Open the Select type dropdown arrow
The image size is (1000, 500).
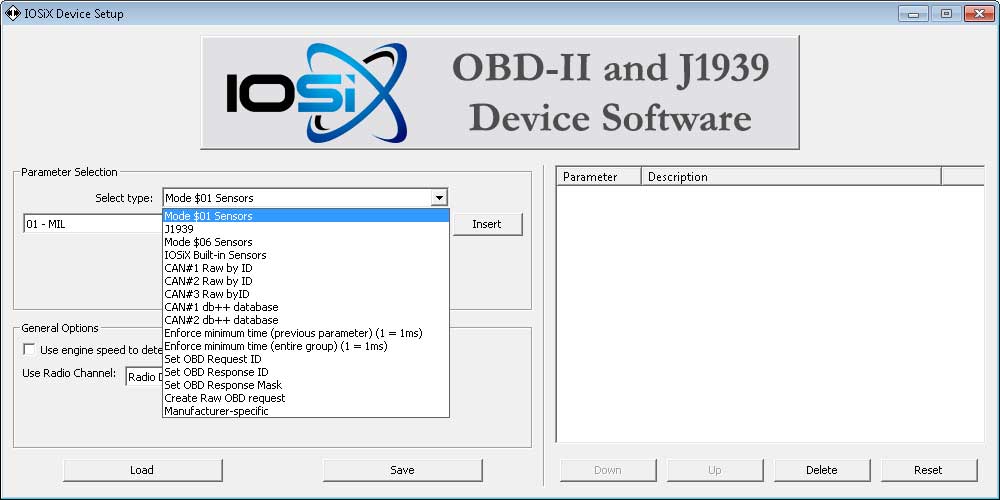(x=438, y=198)
